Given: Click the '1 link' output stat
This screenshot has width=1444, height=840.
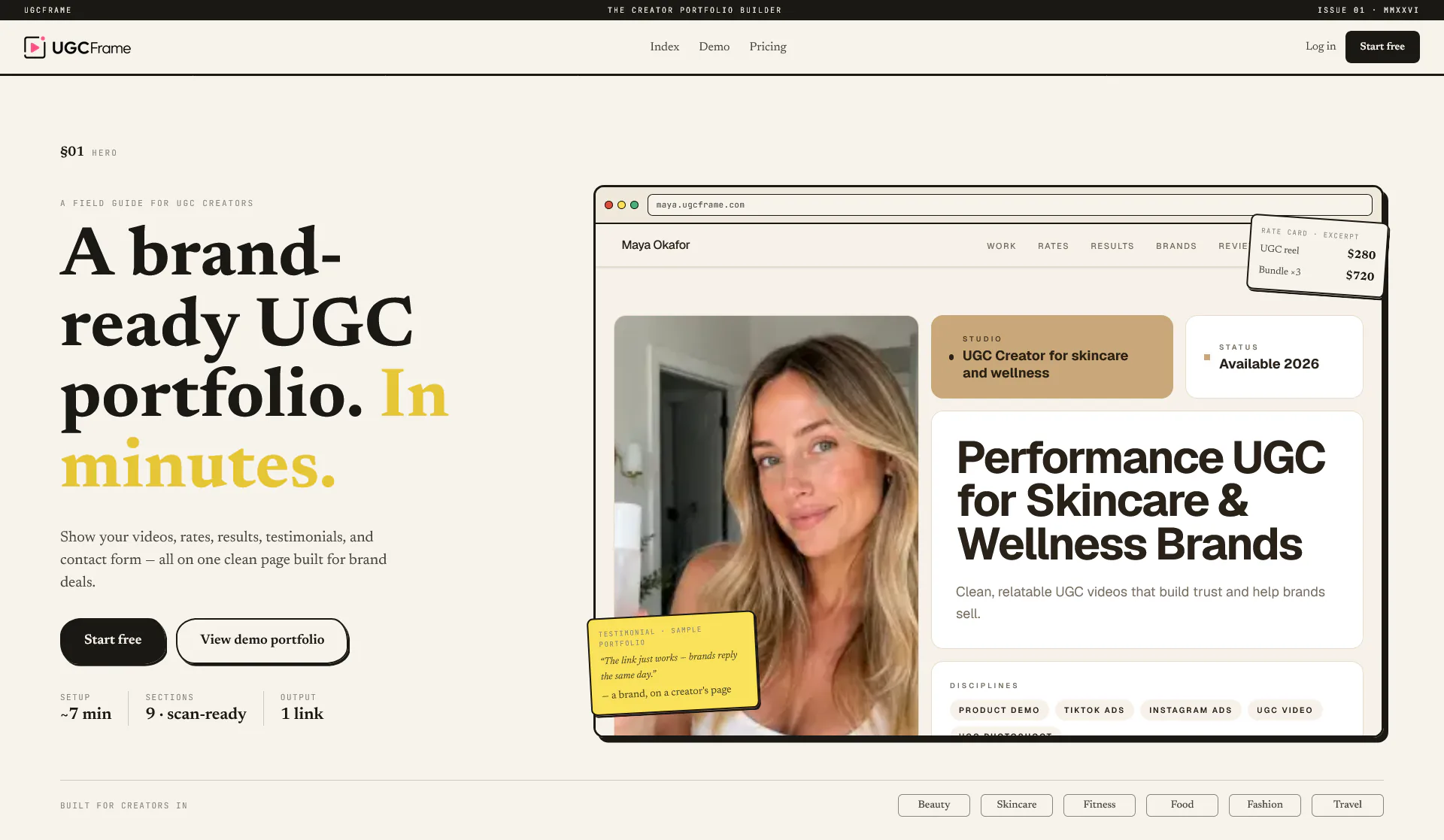Looking at the screenshot, I should click(302, 714).
